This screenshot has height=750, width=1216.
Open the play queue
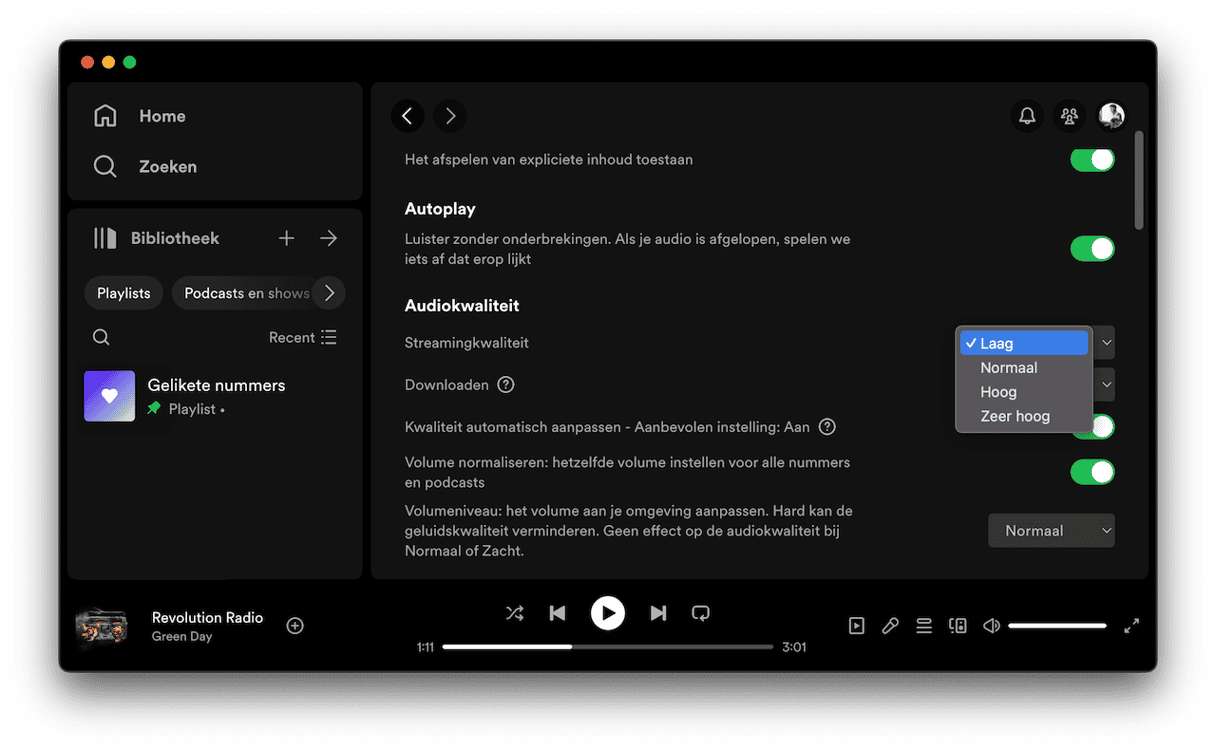tap(924, 626)
